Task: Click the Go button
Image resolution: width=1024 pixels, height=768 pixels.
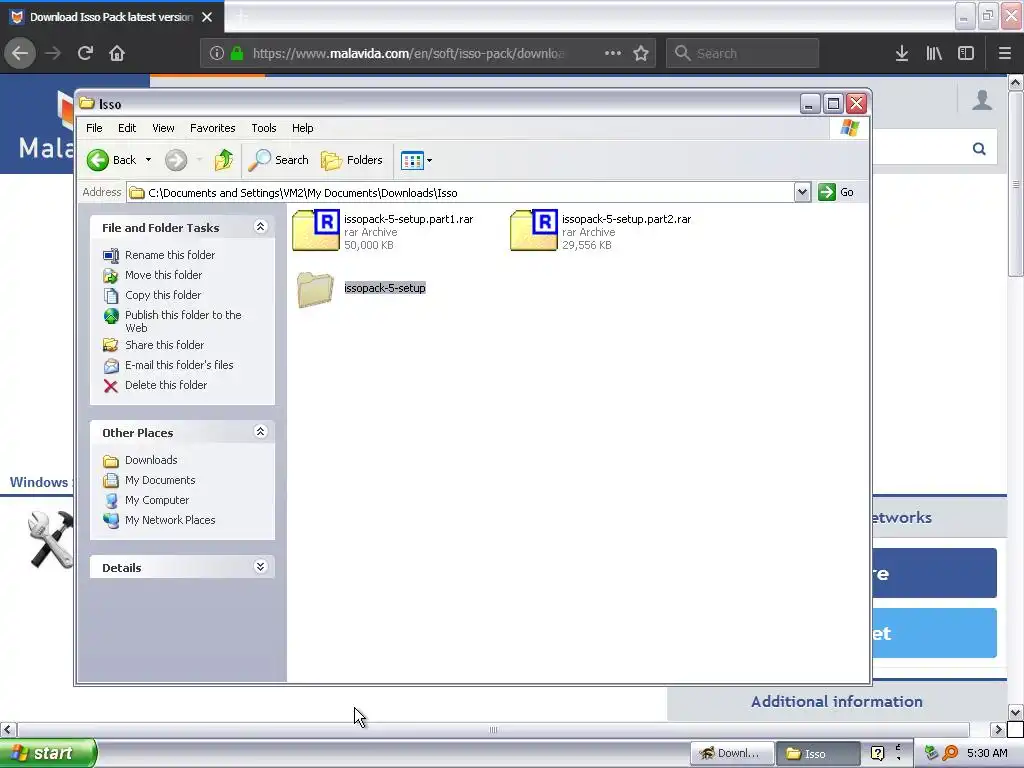Action: 837,192
